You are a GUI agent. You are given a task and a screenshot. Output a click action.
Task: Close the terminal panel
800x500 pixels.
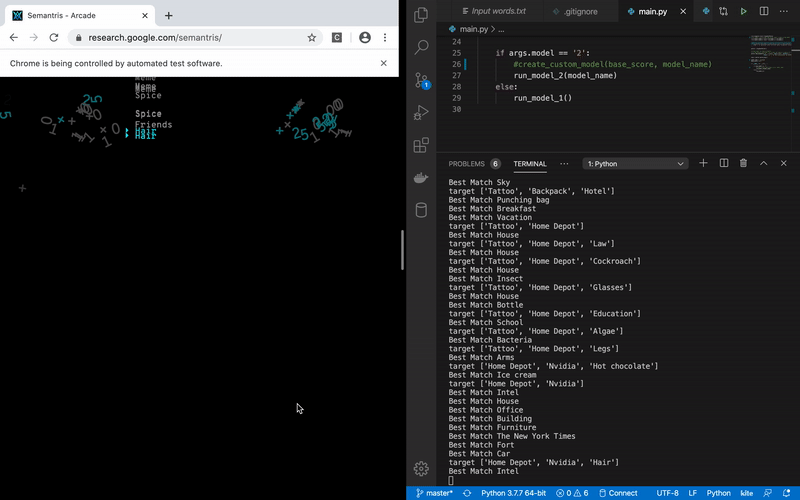click(784, 163)
